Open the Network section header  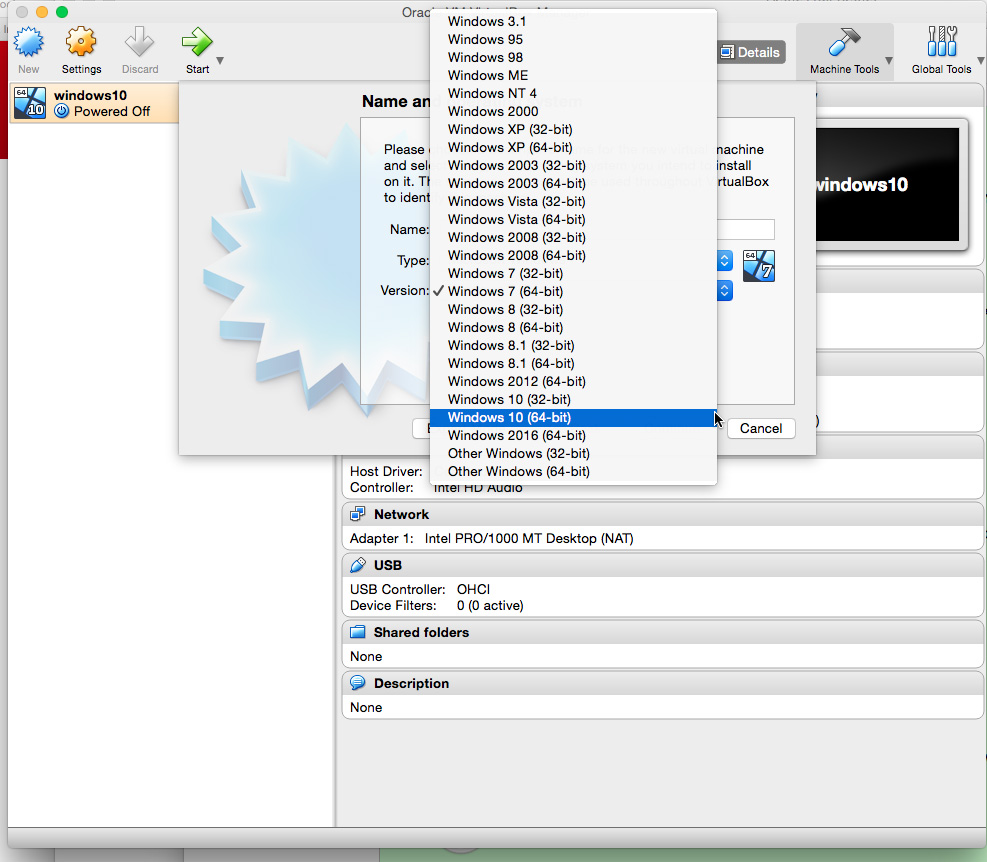tap(663, 514)
